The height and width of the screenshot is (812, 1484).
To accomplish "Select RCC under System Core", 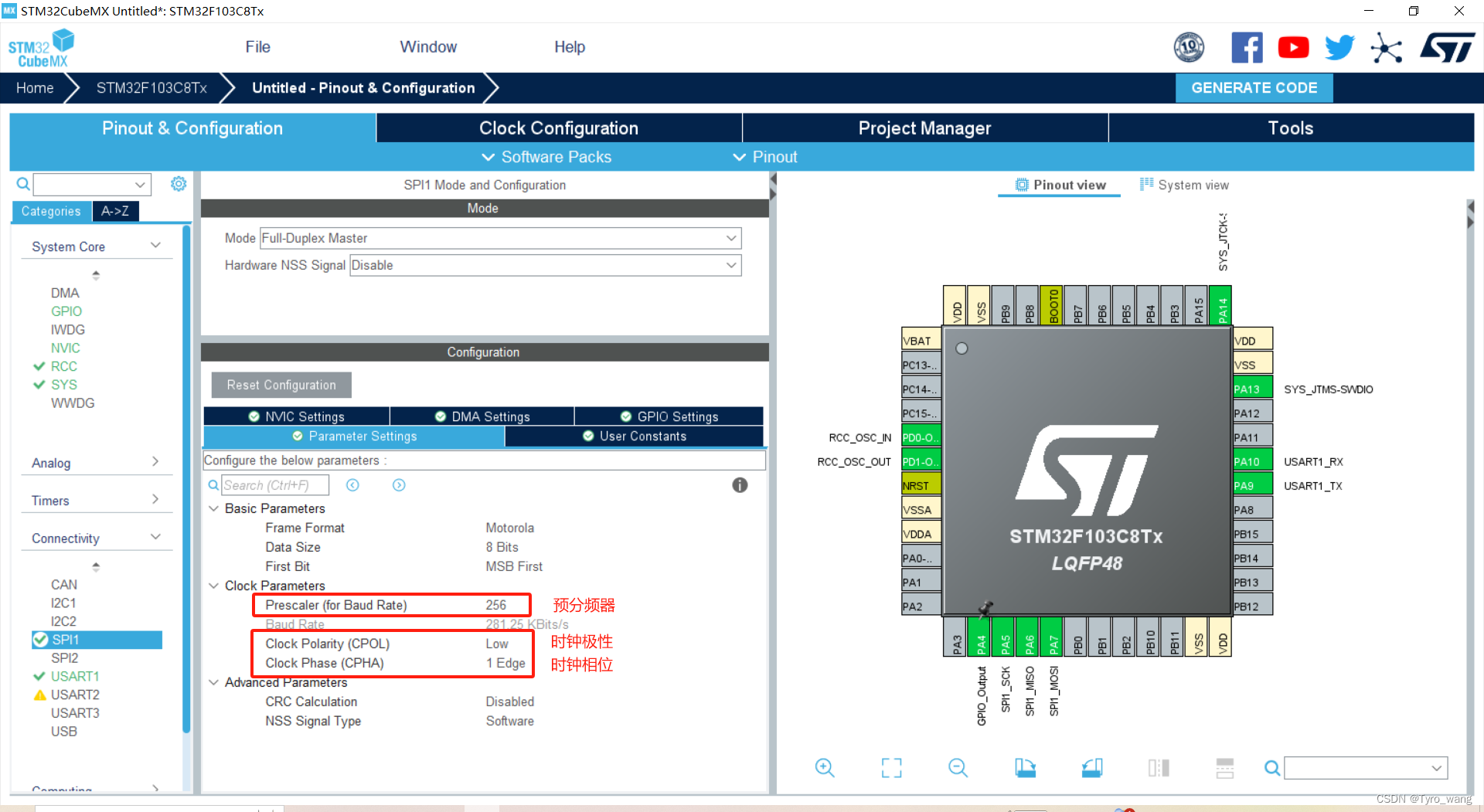I will [x=64, y=366].
